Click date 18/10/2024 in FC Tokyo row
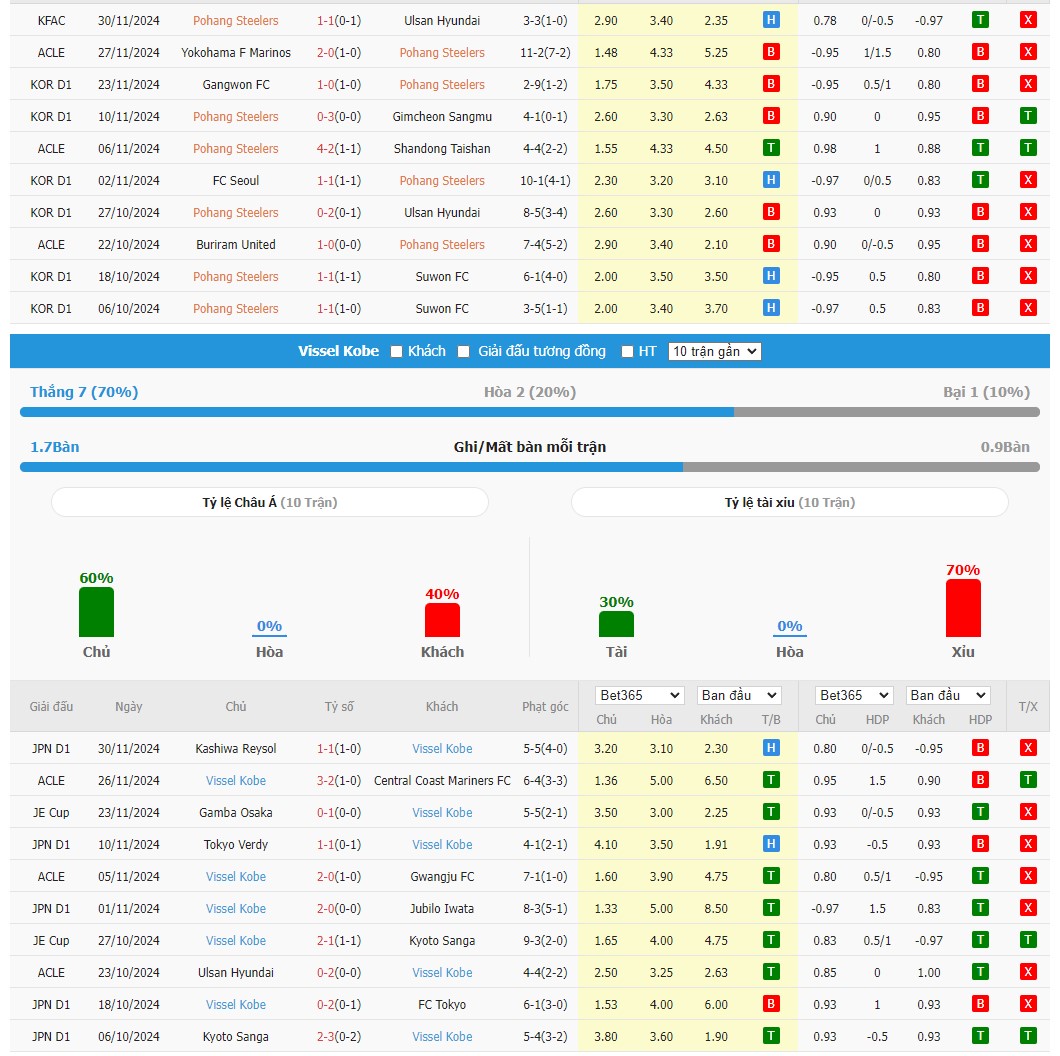 (x=128, y=1005)
